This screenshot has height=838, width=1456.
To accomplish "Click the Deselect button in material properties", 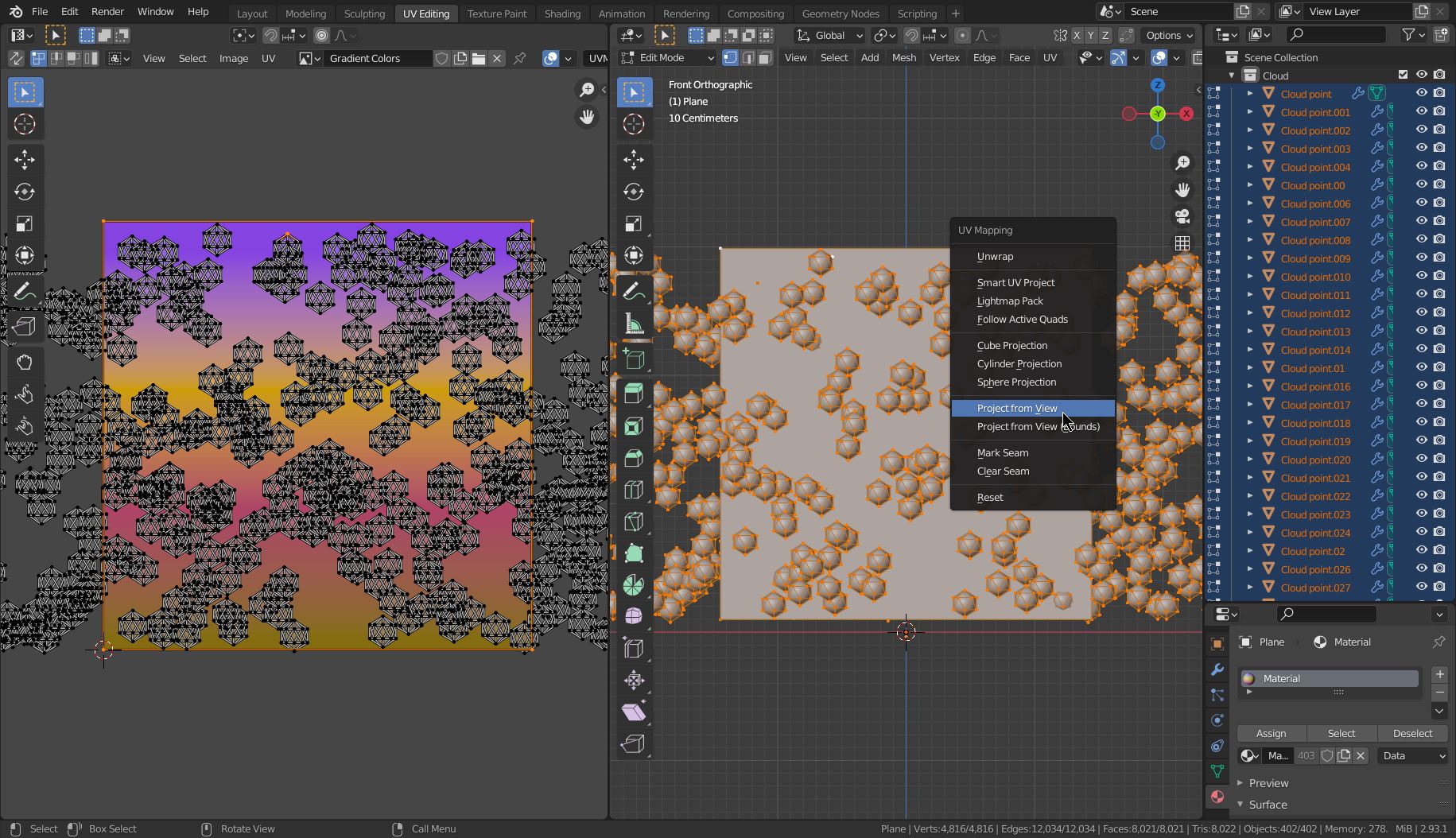I will click(1412, 733).
